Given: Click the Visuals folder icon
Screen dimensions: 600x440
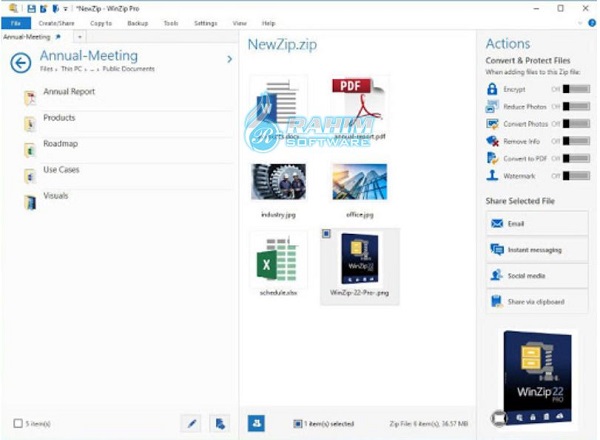Looking at the screenshot, I should [30, 202].
